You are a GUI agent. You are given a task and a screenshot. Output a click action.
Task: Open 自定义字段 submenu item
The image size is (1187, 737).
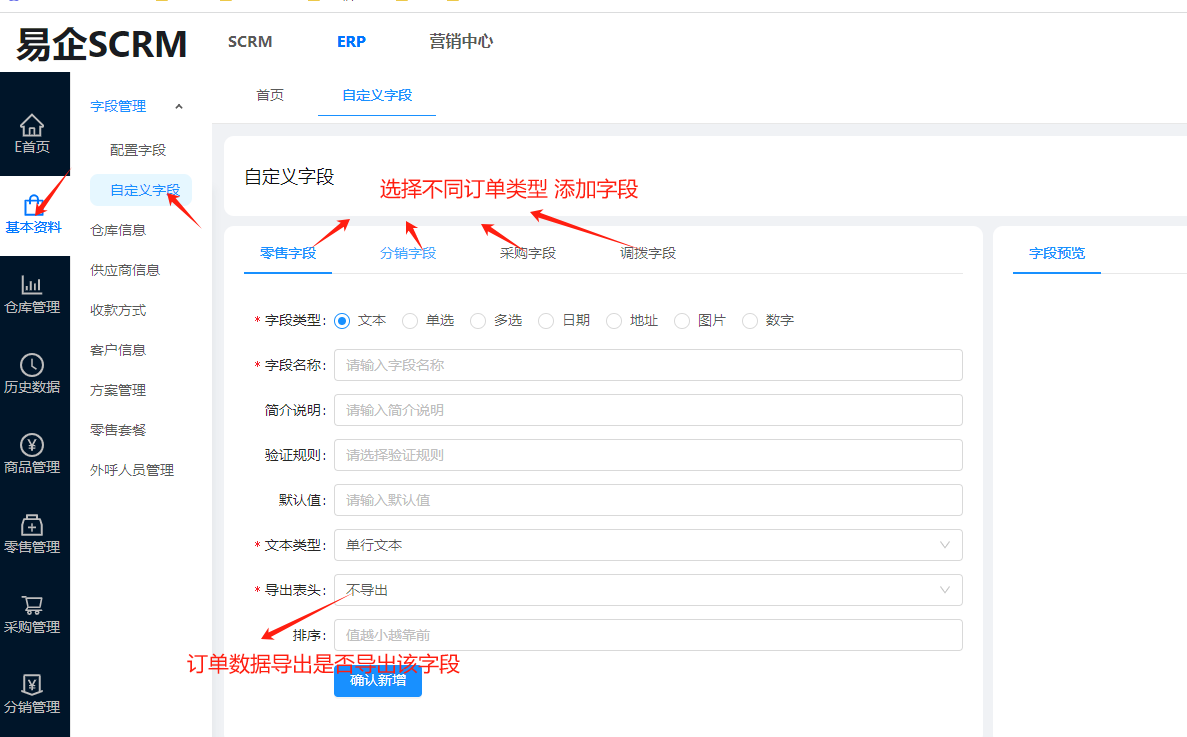[x=141, y=190]
